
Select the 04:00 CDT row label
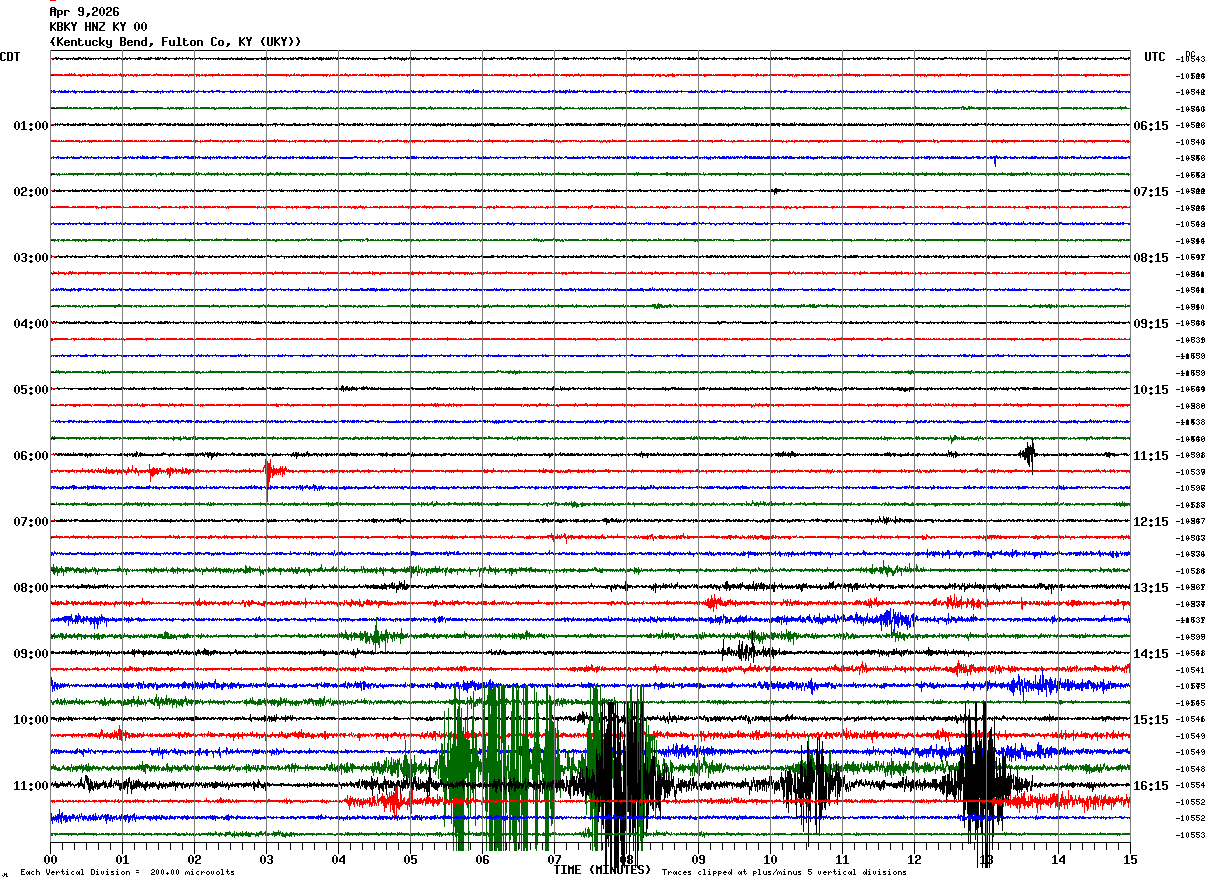coord(31,324)
